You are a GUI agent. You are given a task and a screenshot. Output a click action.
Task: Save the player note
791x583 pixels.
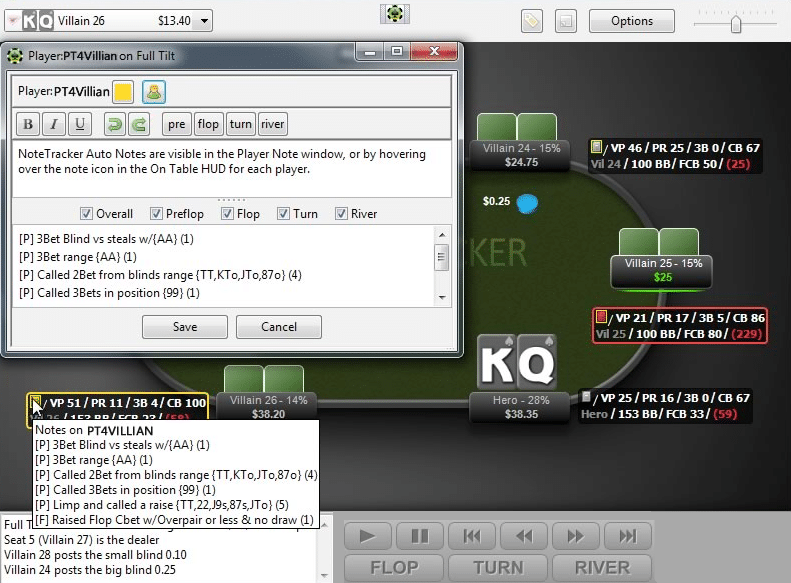coord(185,327)
